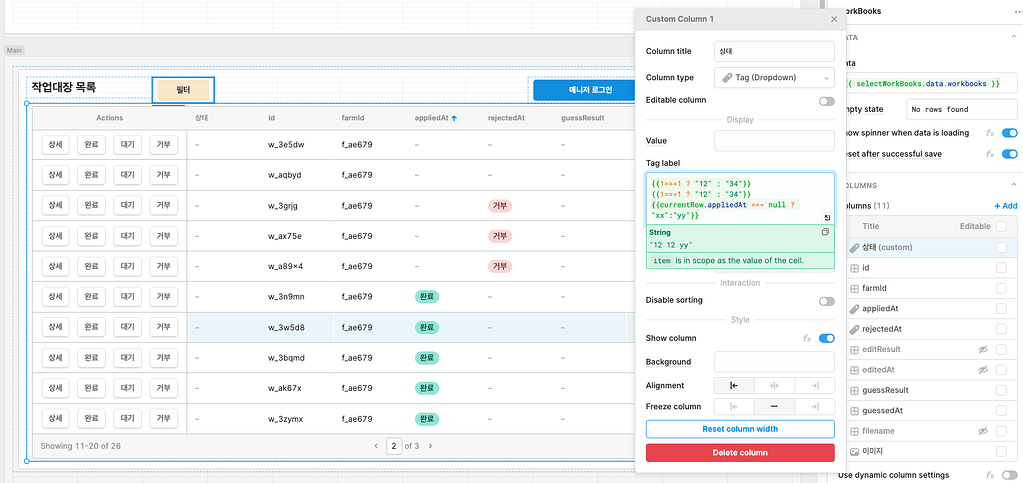Click Delete column button
The image size is (1023, 483).
click(x=740, y=452)
